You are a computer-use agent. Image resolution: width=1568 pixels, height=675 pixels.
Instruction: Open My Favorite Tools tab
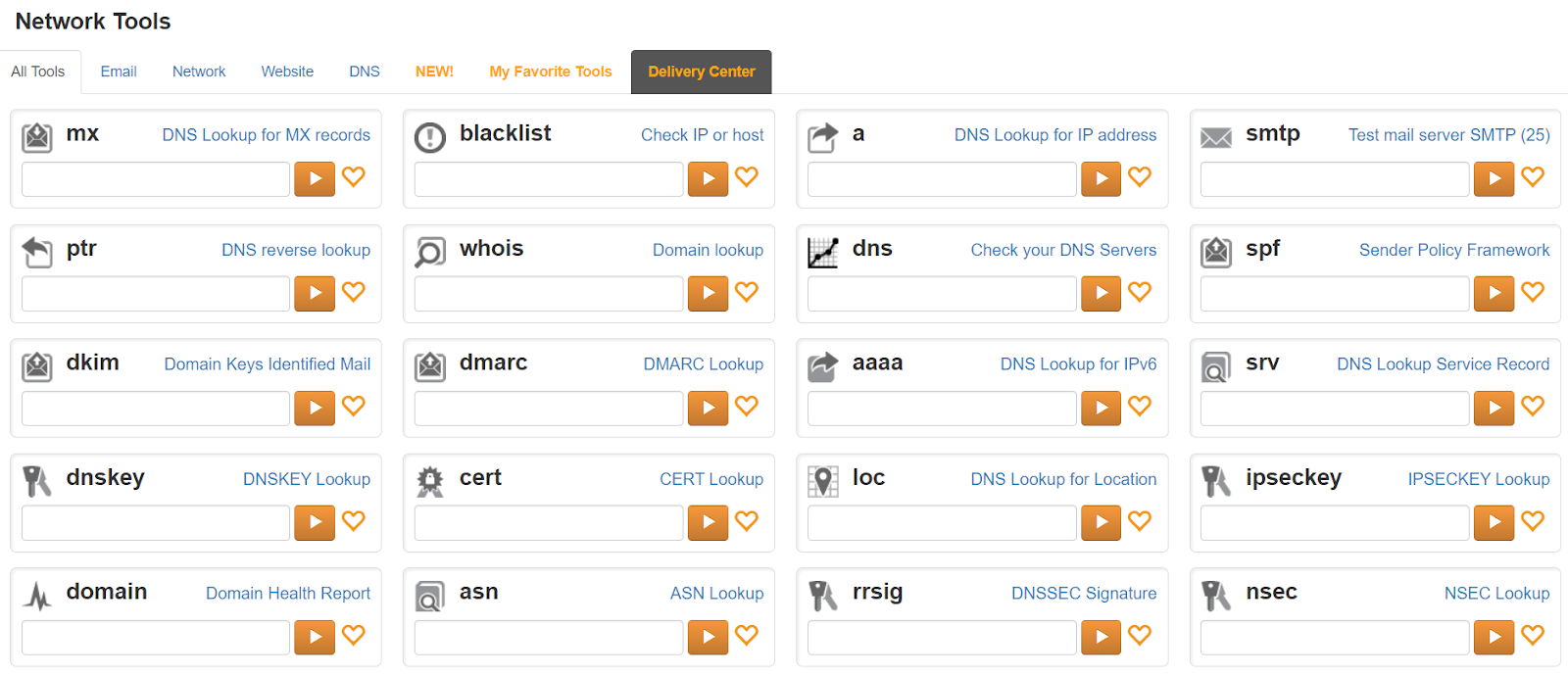(551, 72)
